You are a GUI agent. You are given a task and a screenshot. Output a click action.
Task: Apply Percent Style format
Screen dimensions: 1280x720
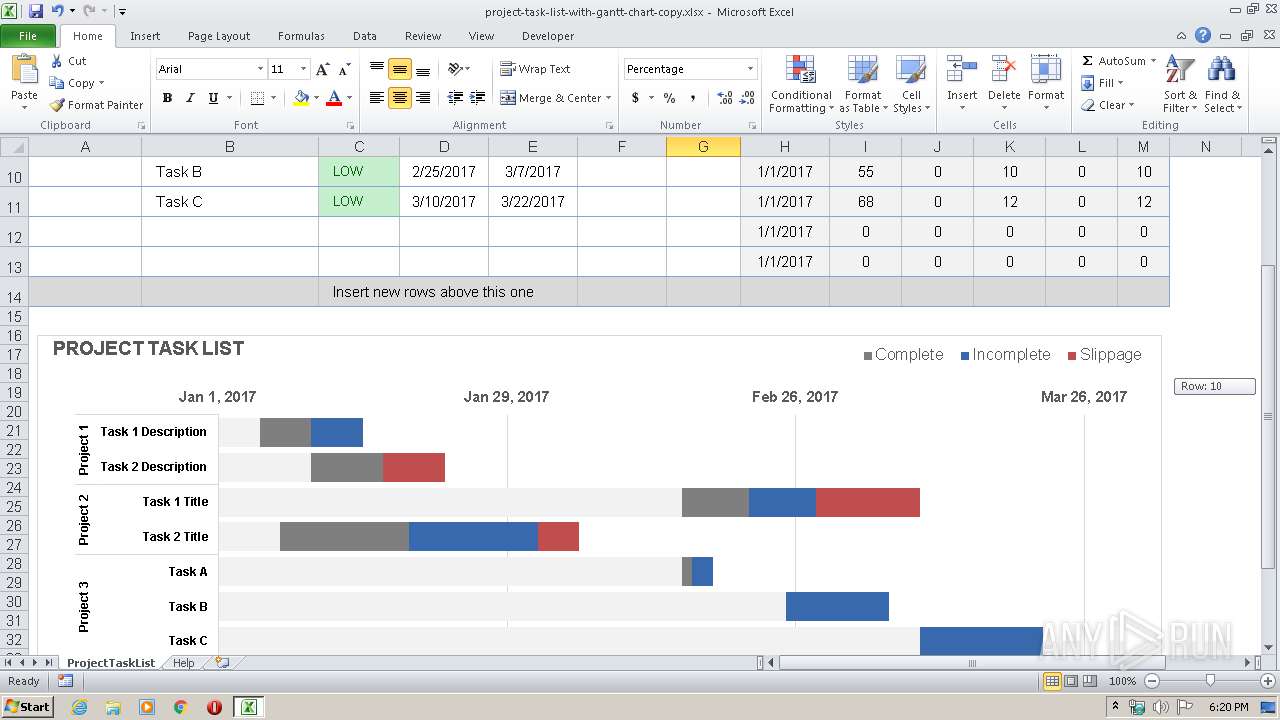[669, 98]
